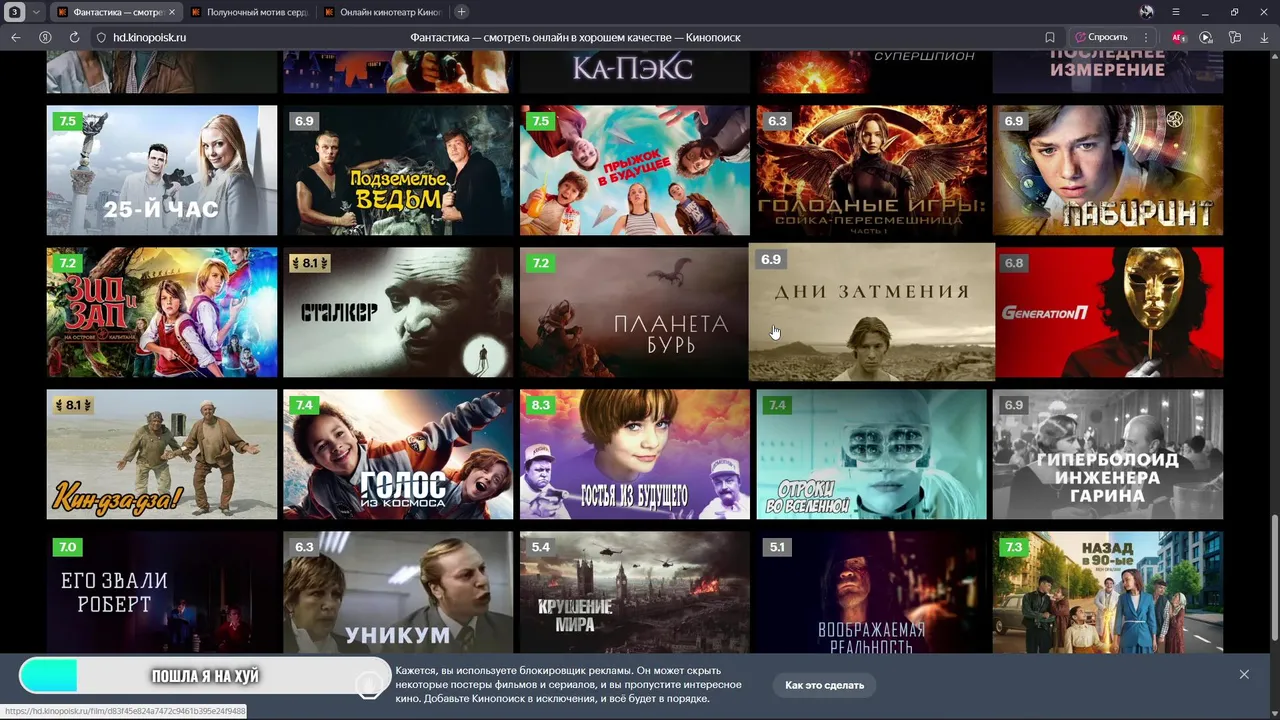The height and width of the screenshot is (720, 1280).
Task: Open the Зип и Зап poster
Action: tap(162, 312)
